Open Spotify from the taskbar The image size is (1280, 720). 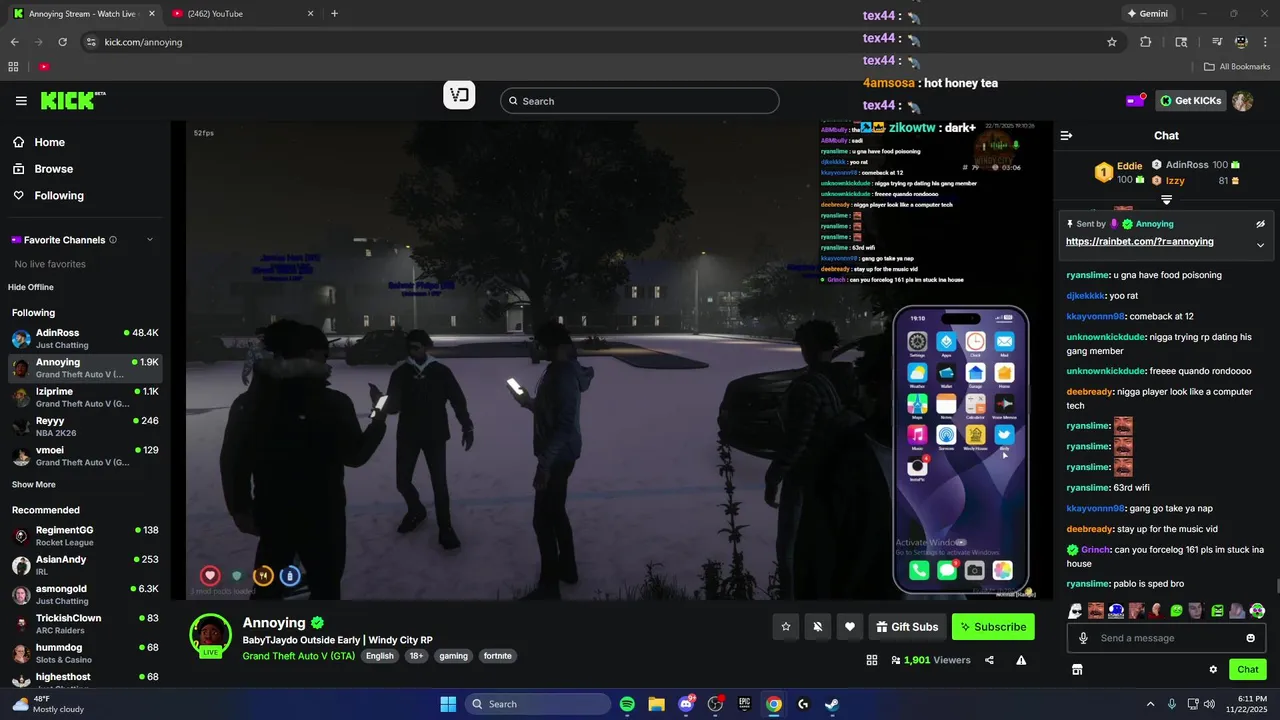[x=627, y=704]
